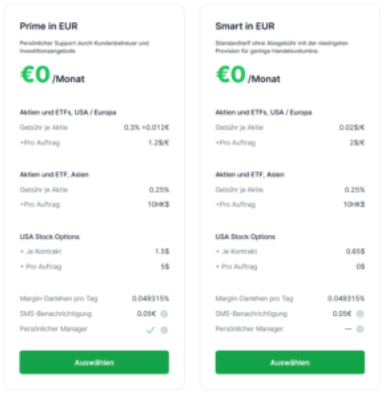Click Auswählen button for Prime plan
388x397 pixels.
(94, 362)
